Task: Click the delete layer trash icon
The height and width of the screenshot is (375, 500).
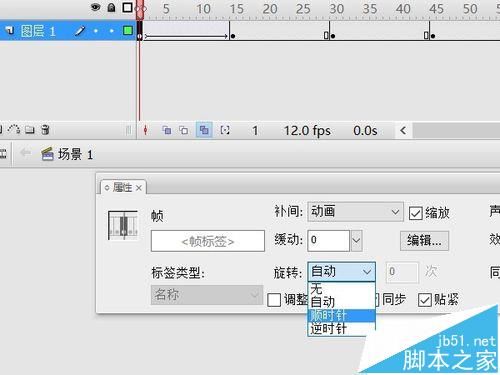Action: click(x=45, y=130)
